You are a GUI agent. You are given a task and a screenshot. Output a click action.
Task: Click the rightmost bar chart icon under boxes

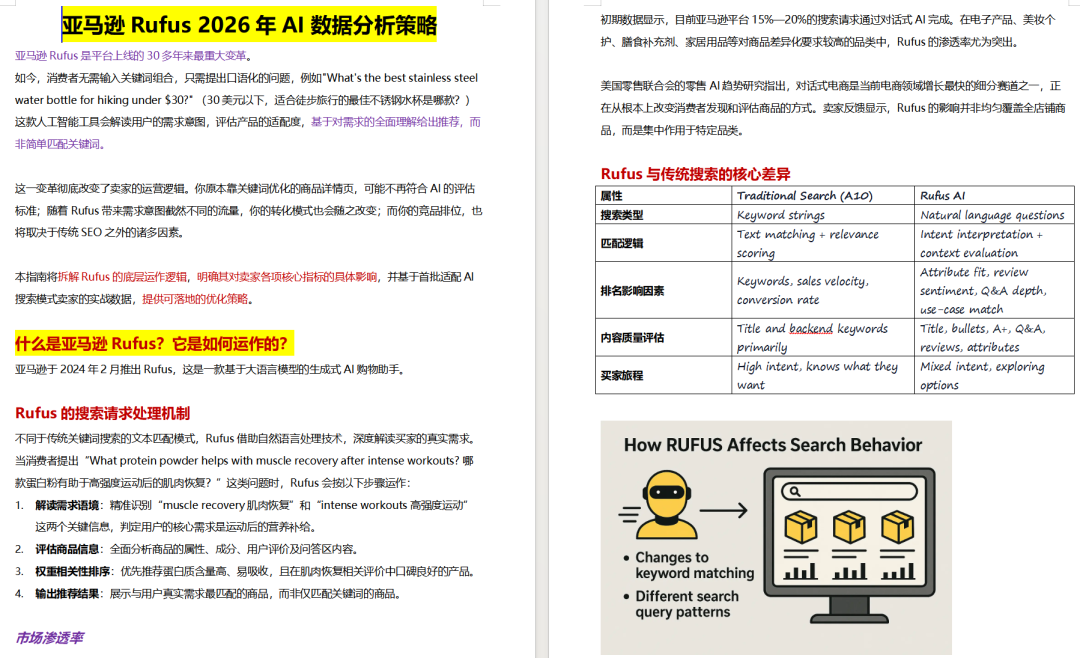pyautogui.click(x=897, y=571)
